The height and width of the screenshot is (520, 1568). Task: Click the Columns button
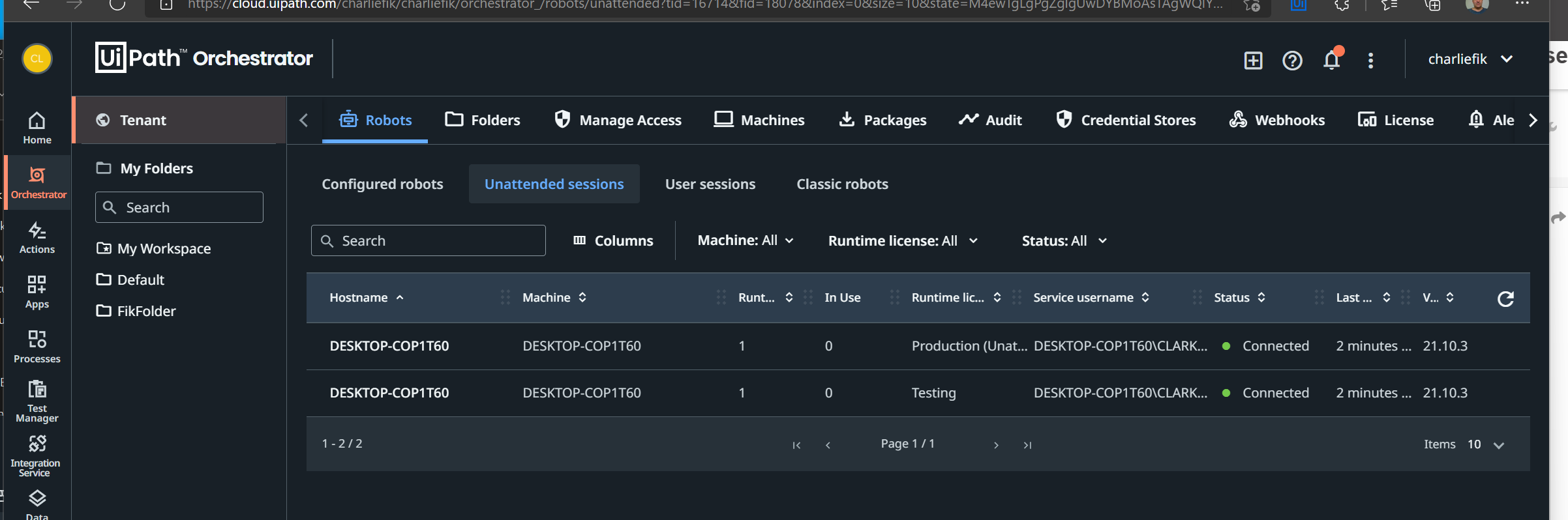pyautogui.click(x=613, y=241)
